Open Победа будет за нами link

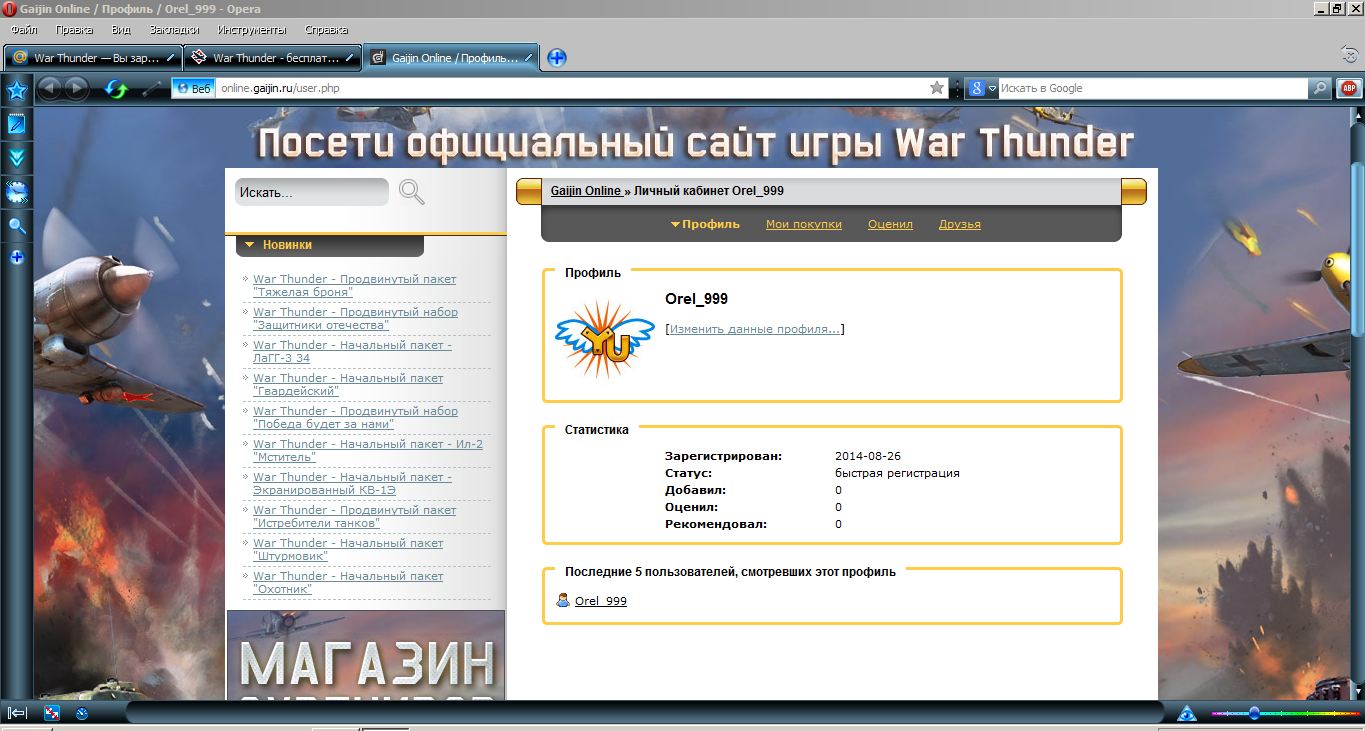(x=355, y=418)
